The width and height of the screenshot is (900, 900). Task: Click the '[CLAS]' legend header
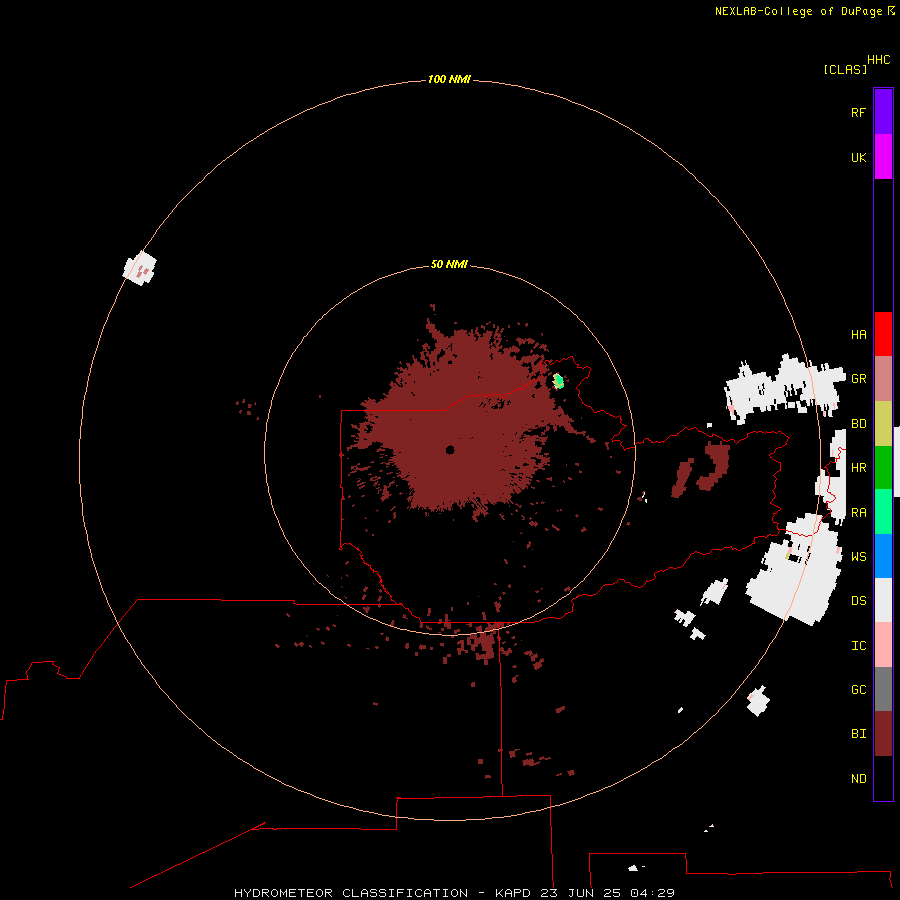pos(845,69)
